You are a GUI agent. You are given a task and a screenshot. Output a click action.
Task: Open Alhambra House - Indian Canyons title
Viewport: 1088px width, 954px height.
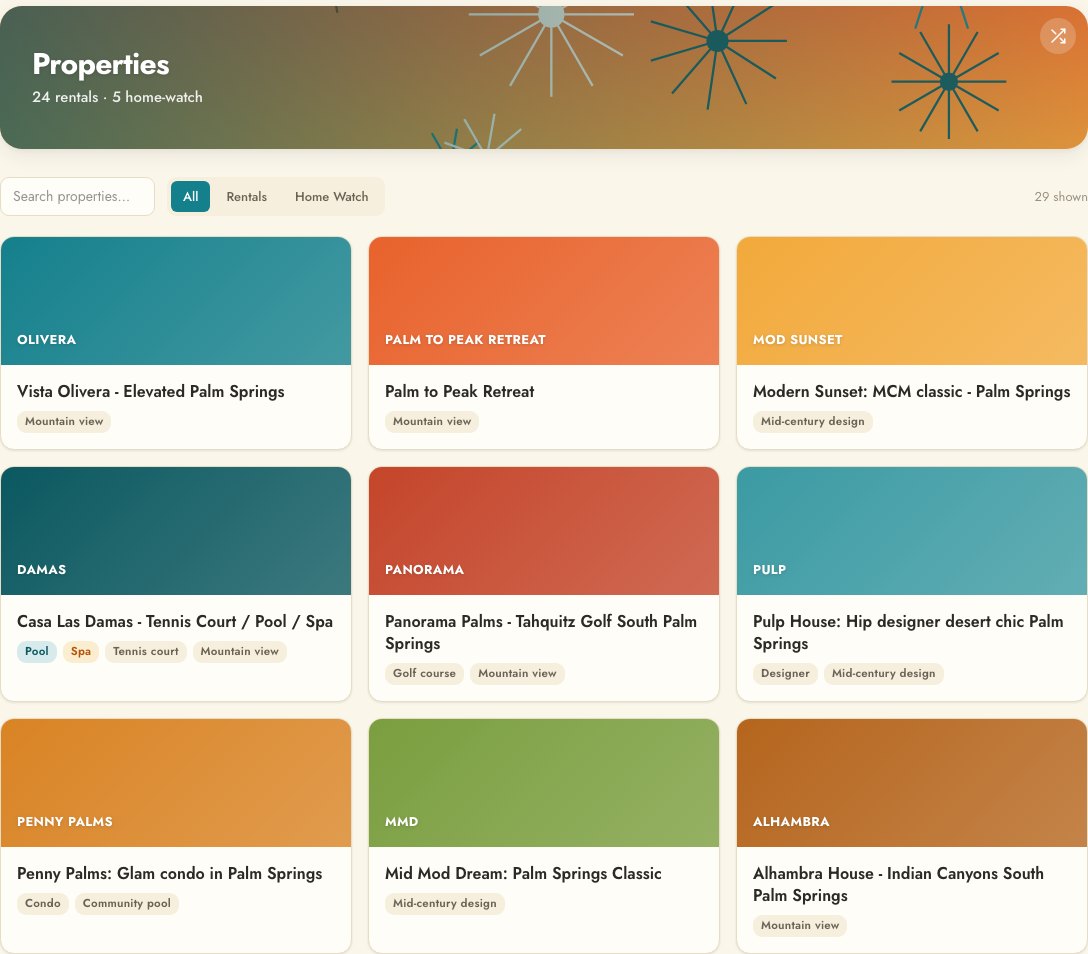[x=899, y=884]
